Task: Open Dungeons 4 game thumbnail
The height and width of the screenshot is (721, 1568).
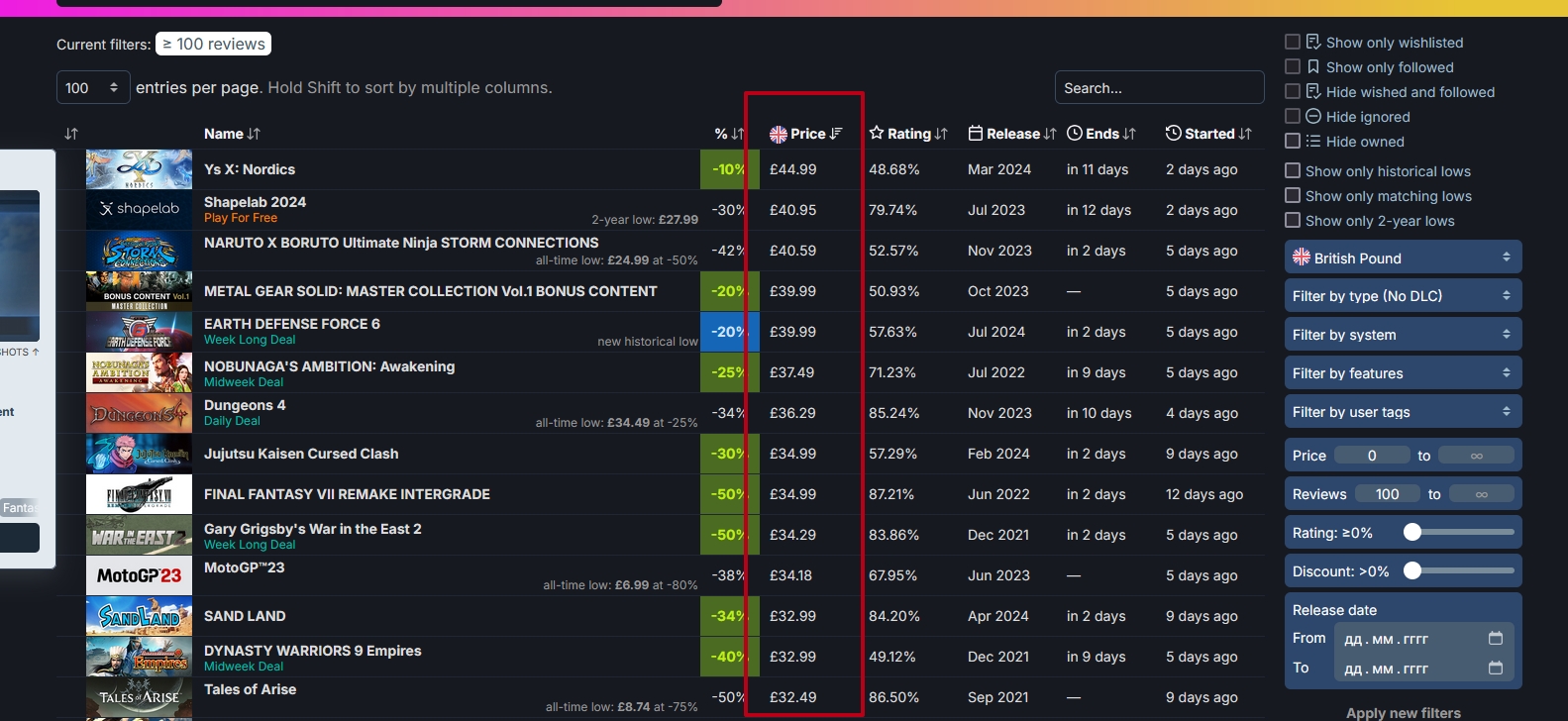Action: [x=139, y=413]
